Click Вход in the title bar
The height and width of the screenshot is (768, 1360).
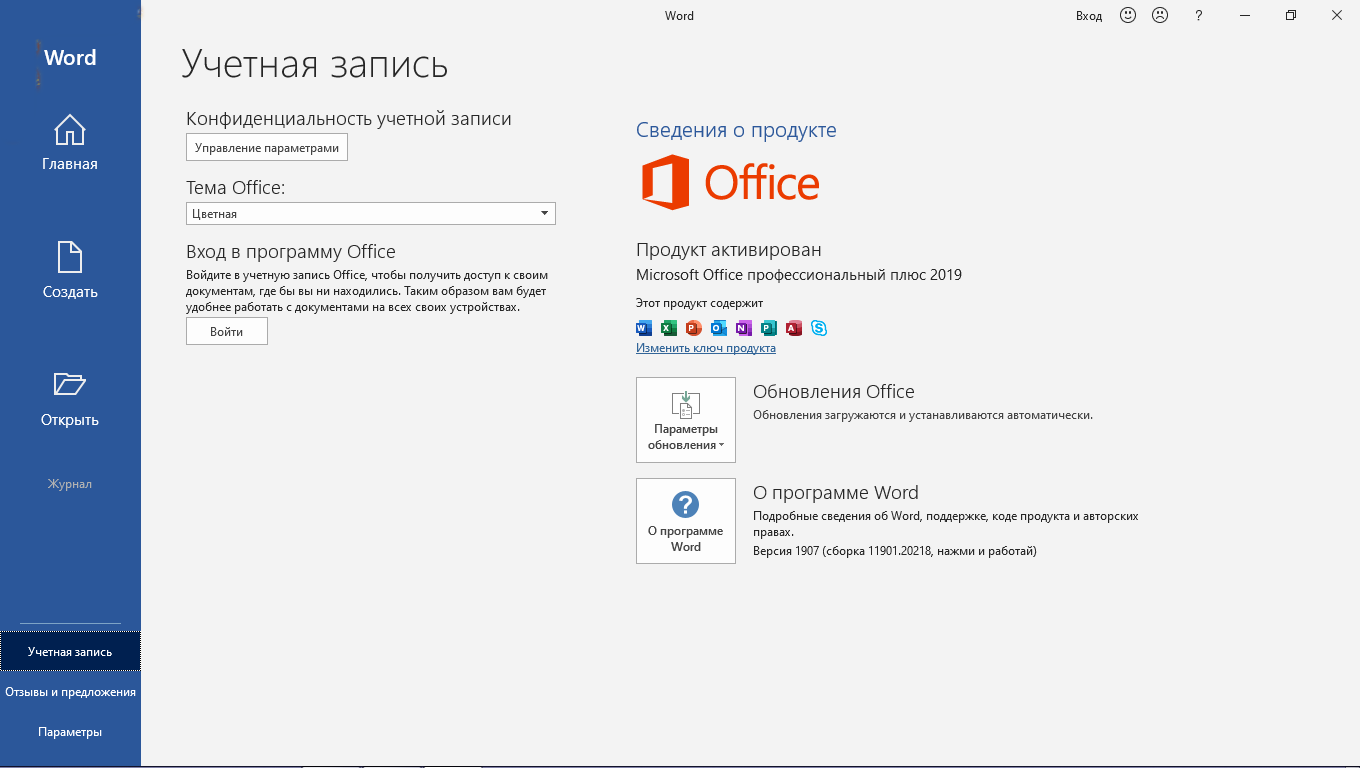tap(1089, 16)
